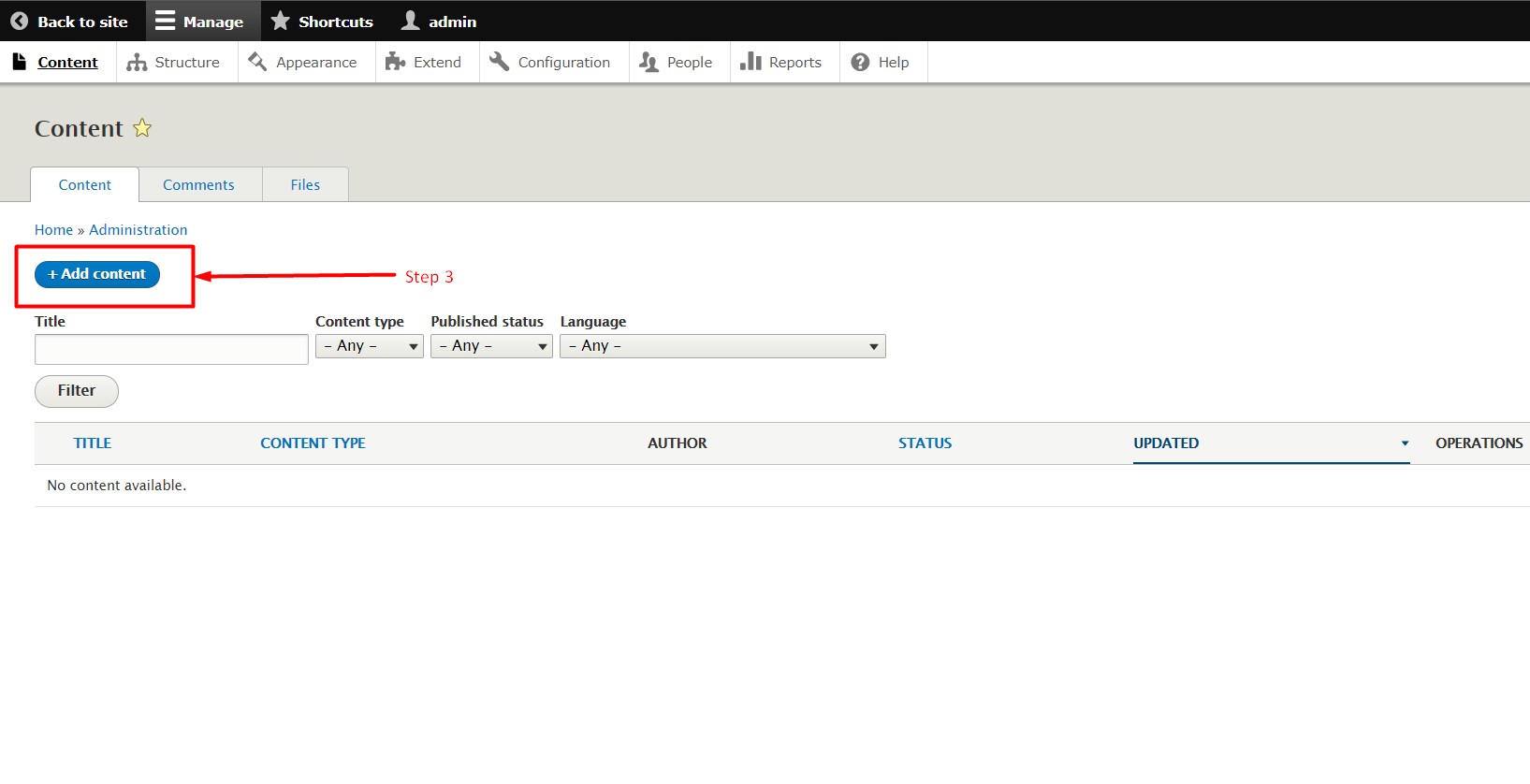Select the Content tab
The width and height of the screenshot is (1530, 784).
84,185
